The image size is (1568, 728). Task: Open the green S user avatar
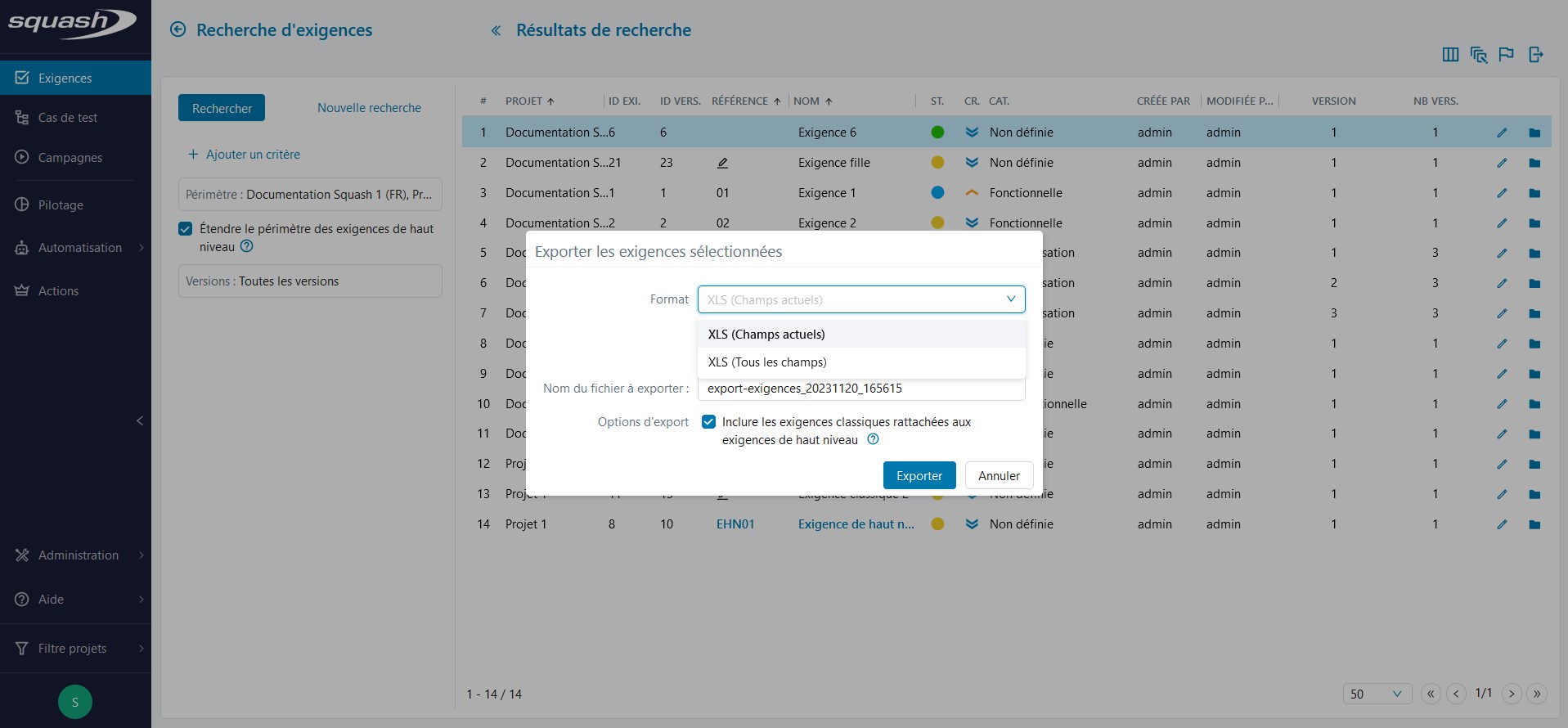(75, 702)
